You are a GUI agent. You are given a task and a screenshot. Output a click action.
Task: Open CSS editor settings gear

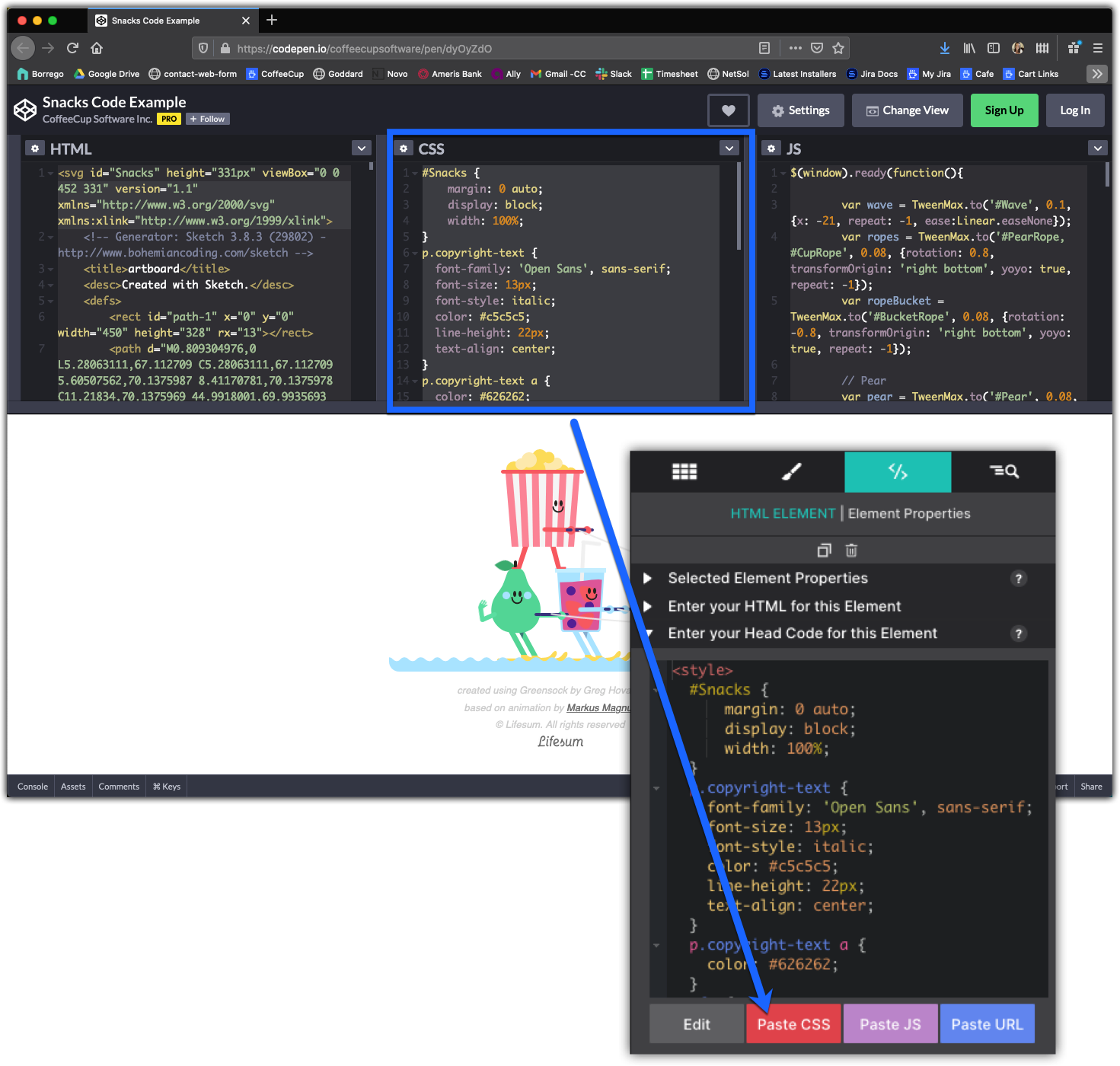click(404, 148)
